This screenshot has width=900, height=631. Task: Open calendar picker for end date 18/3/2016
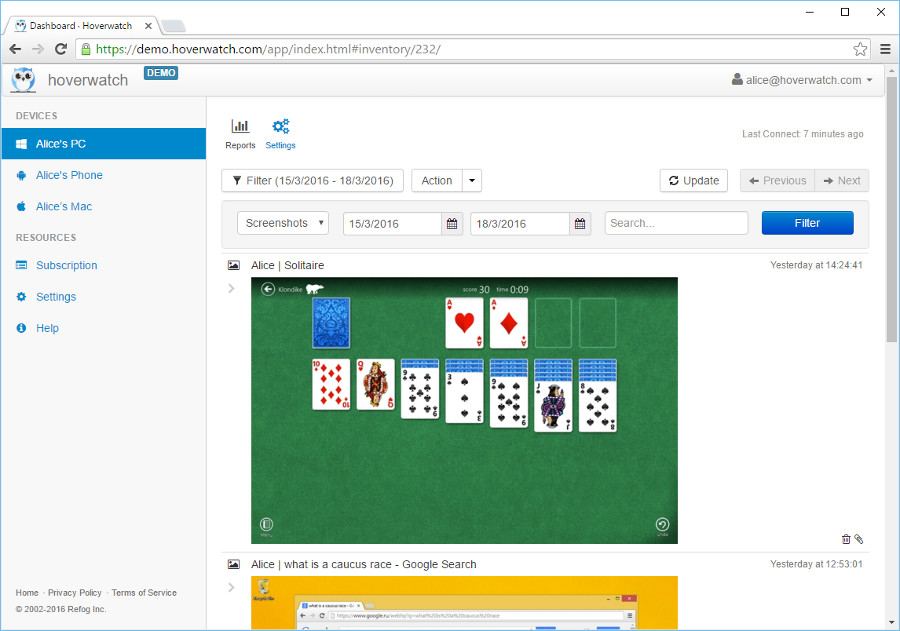tap(580, 224)
